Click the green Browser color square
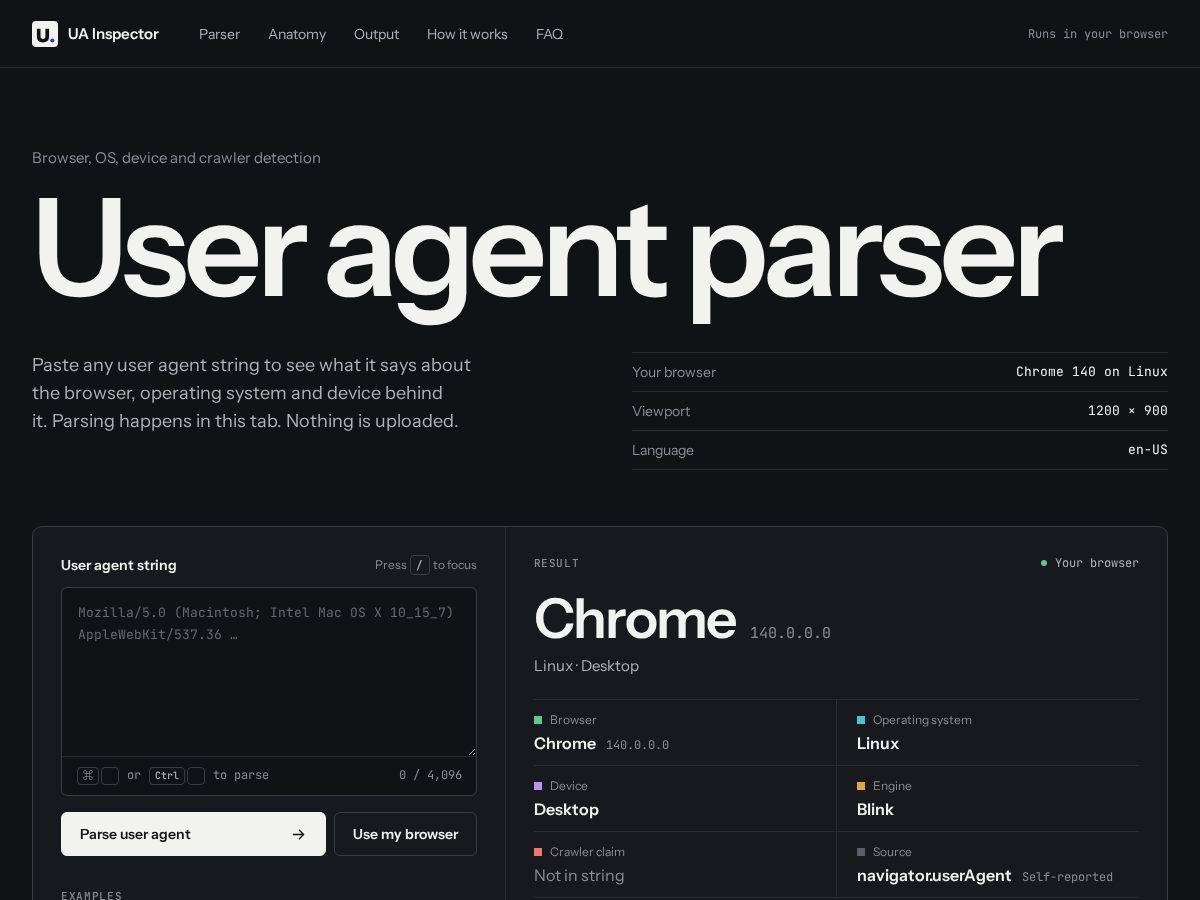The height and width of the screenshot is (900, 1200). 538,720
